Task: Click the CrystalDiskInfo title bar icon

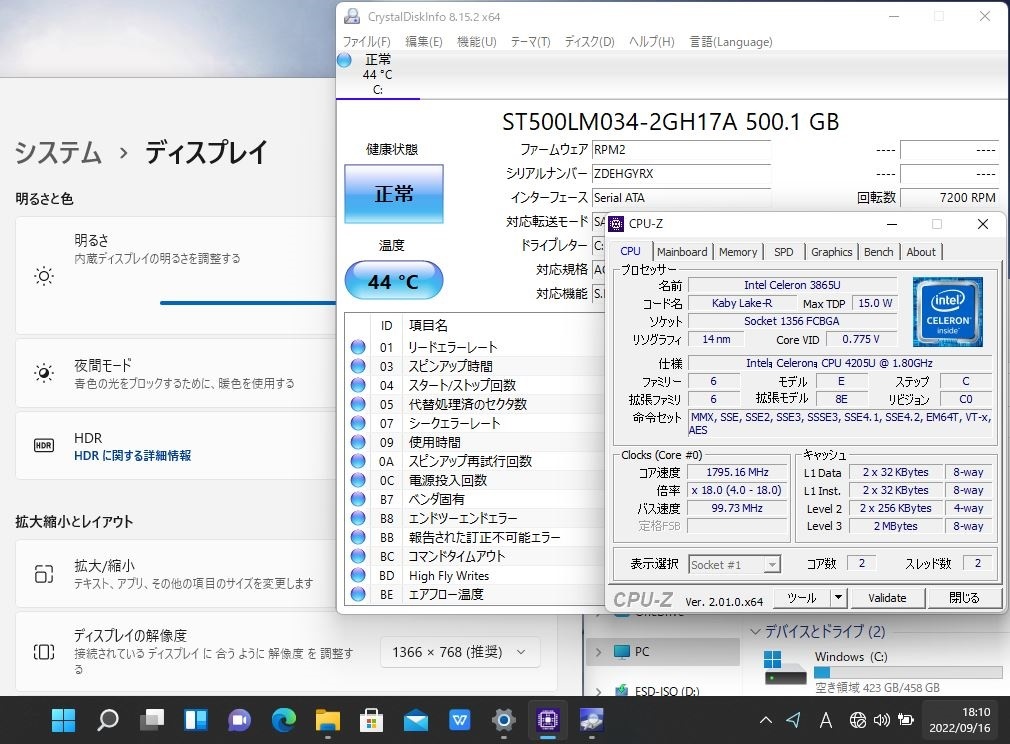Action: [352, 16]
